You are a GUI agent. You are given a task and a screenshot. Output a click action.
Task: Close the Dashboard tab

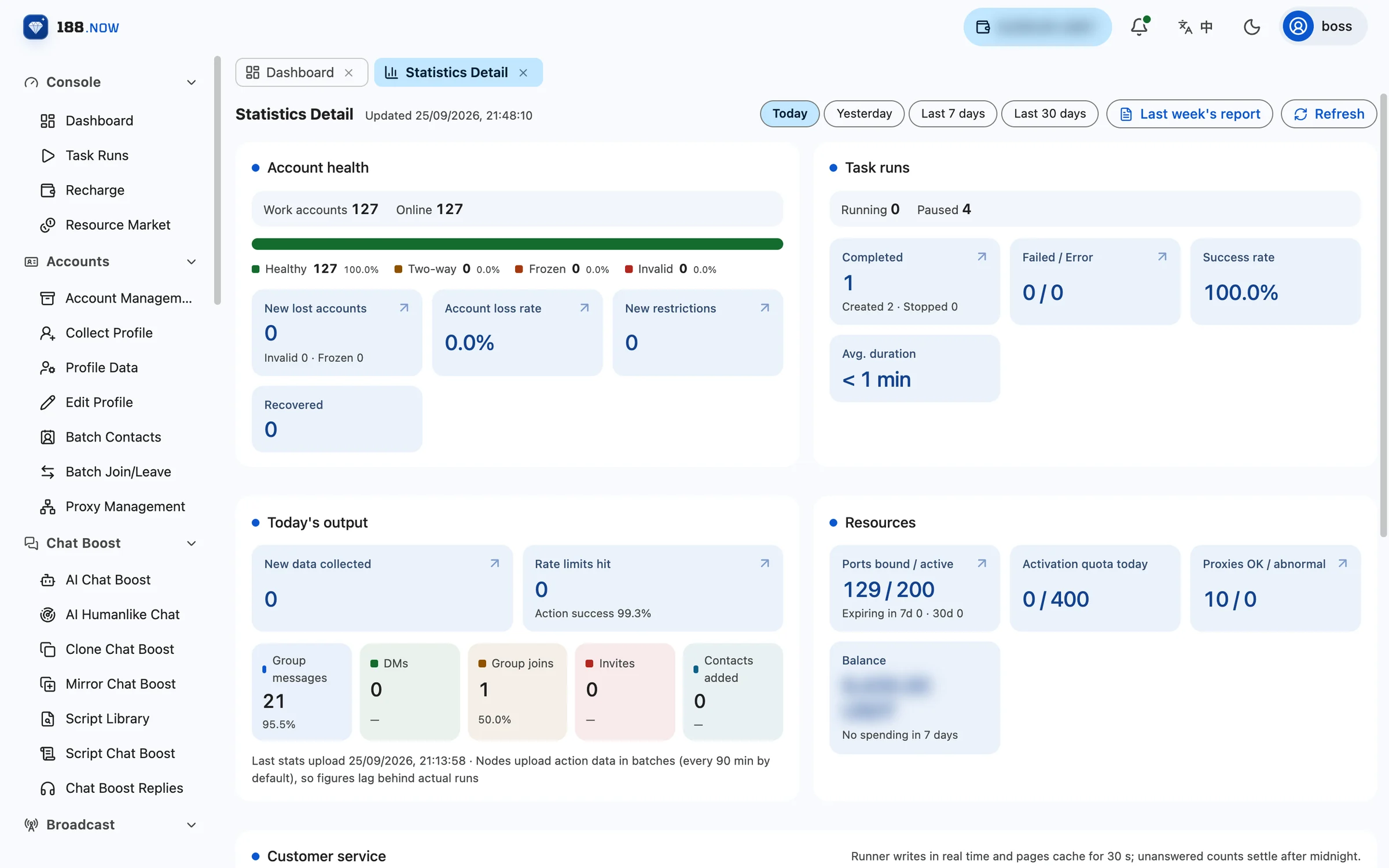point(349,72)
